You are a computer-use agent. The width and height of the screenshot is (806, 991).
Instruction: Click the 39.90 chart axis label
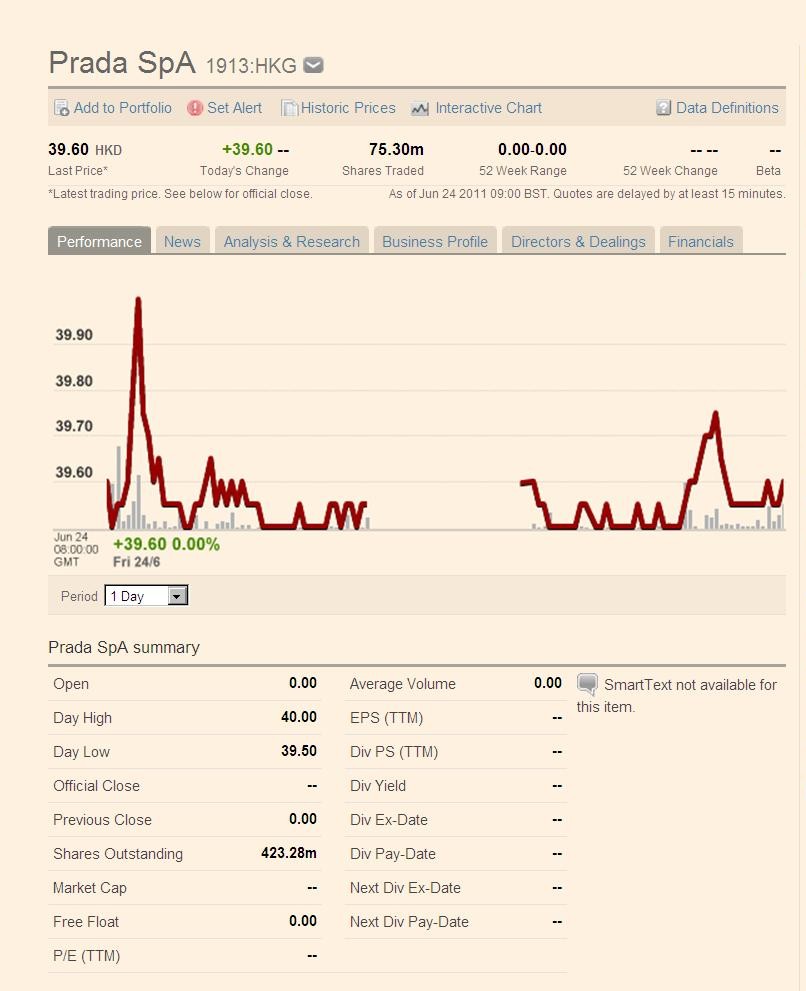click(x=74, y=335)
